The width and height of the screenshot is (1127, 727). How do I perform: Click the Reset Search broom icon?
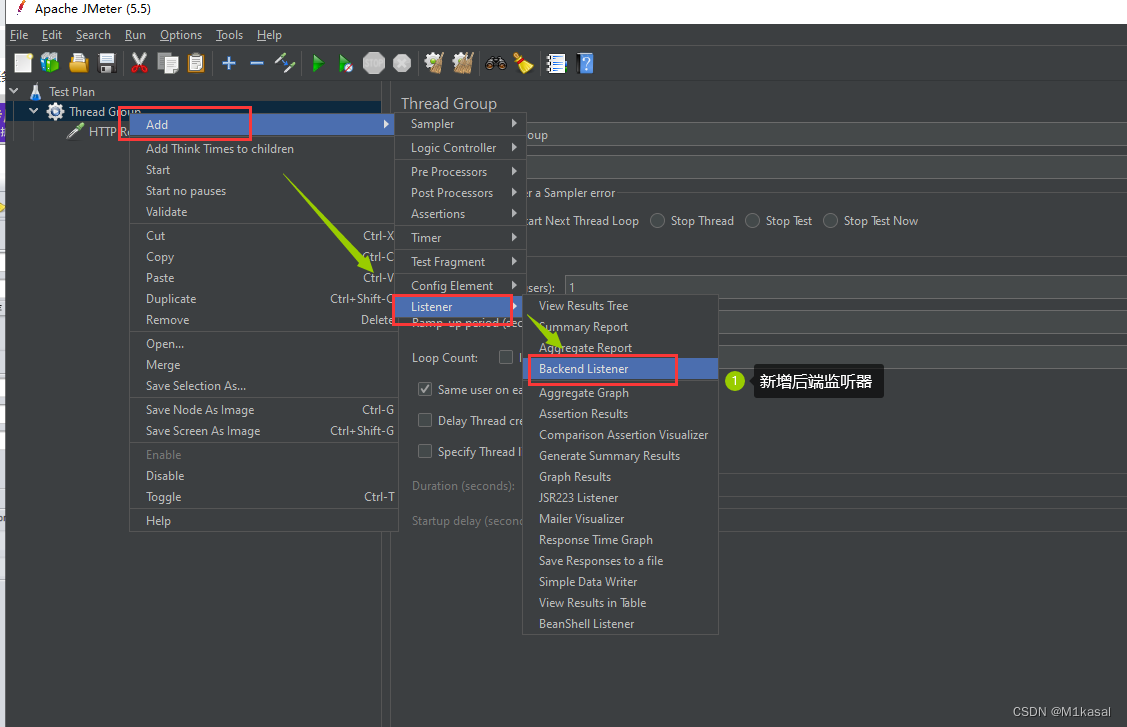coord(523,63)
